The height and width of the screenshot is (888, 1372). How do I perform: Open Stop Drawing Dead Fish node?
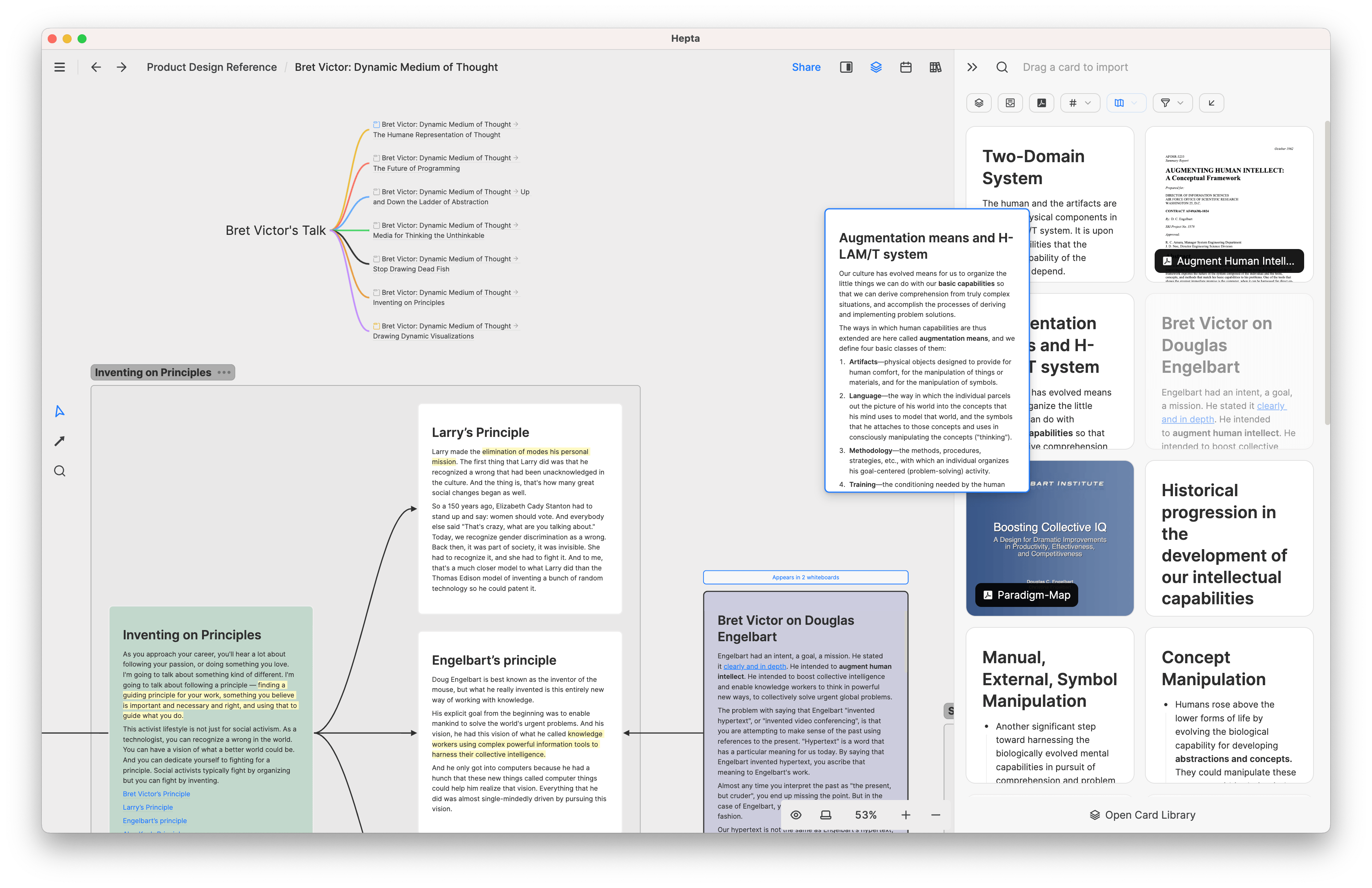pyautogui.click(x=446, y=263)
